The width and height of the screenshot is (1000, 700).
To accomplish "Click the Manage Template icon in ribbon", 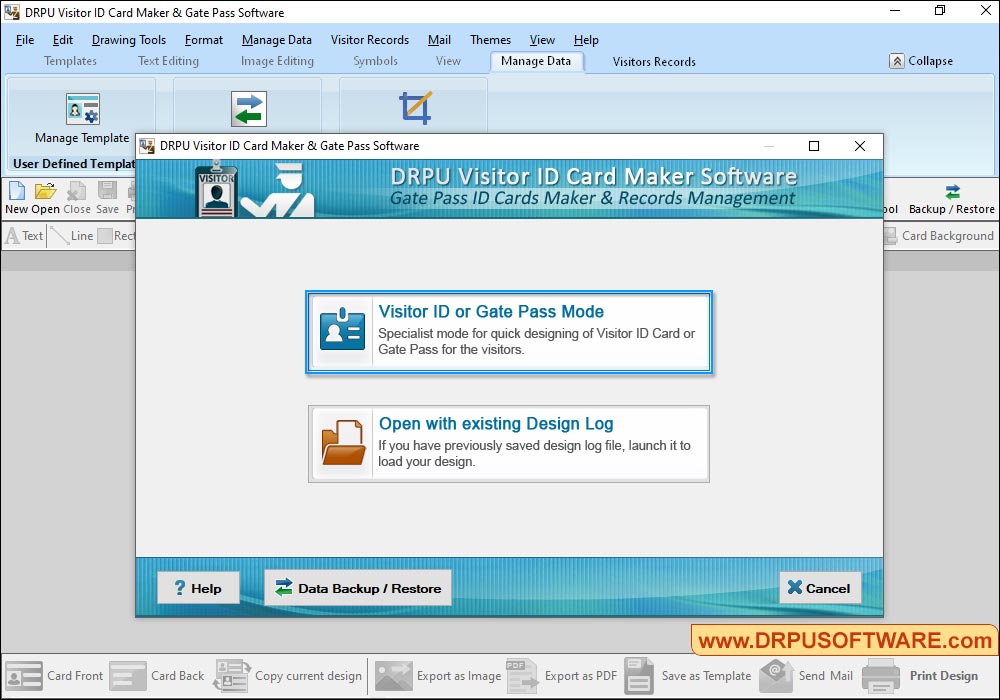I will click(82, 109).
